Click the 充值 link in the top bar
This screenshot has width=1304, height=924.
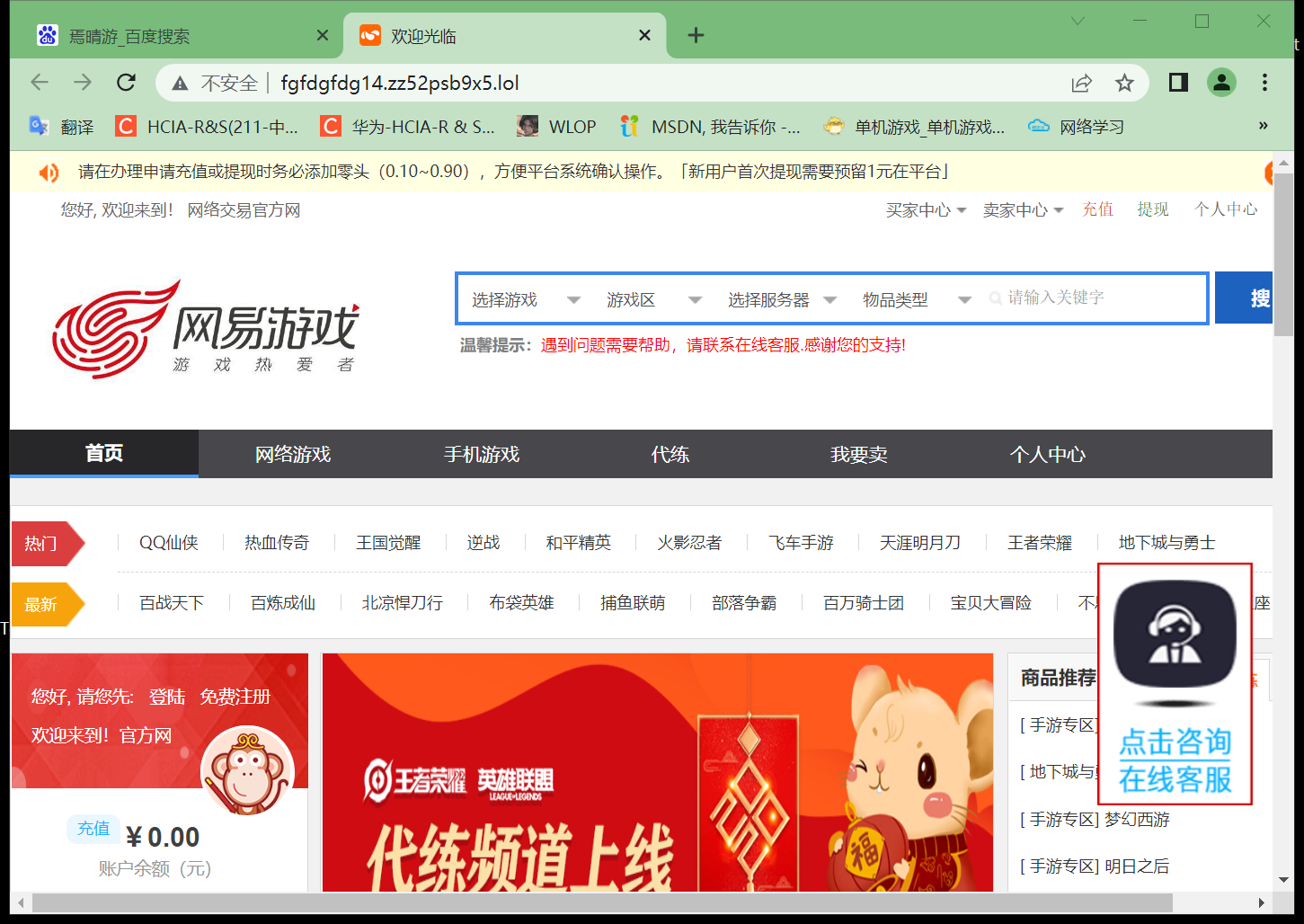pyautogui.click(x=1097, y=209)
